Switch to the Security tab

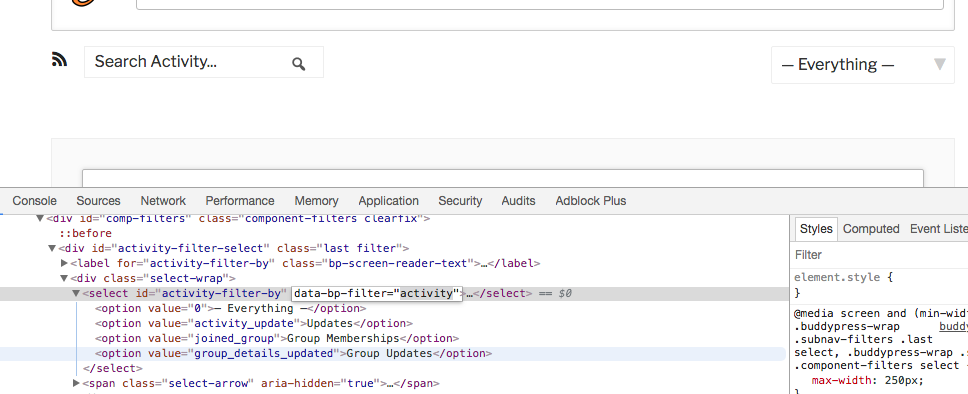coord(460,201)
